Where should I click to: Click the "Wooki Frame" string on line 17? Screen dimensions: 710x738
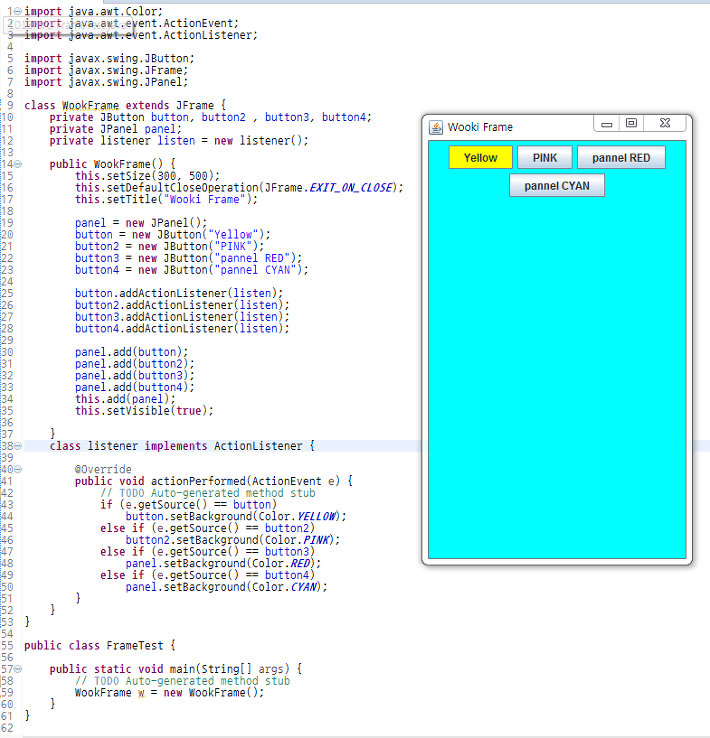[x=205, y=200]
